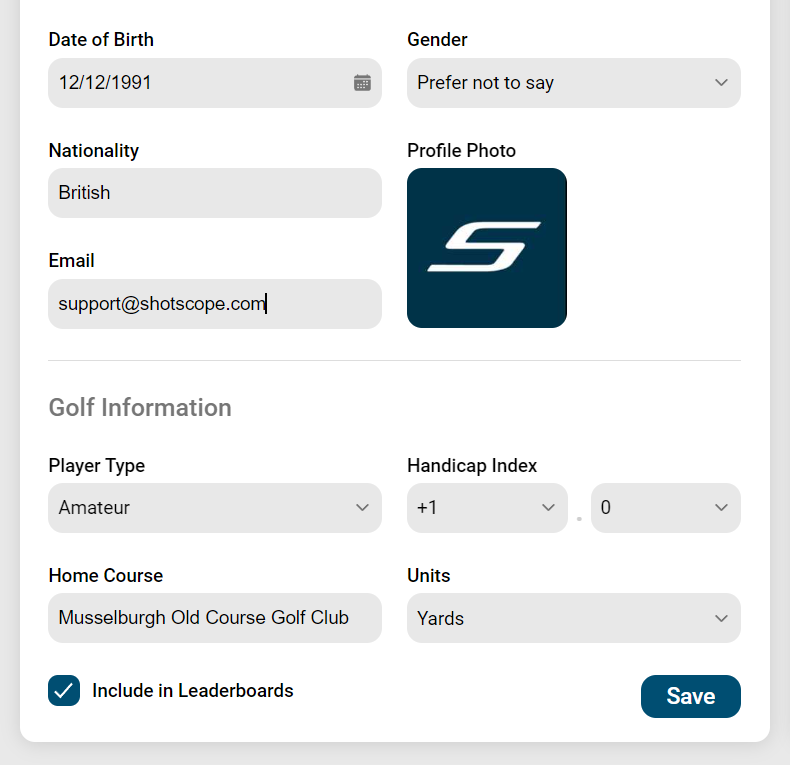Toggle the Include in Leaderboards checkbox

(64, 690)
